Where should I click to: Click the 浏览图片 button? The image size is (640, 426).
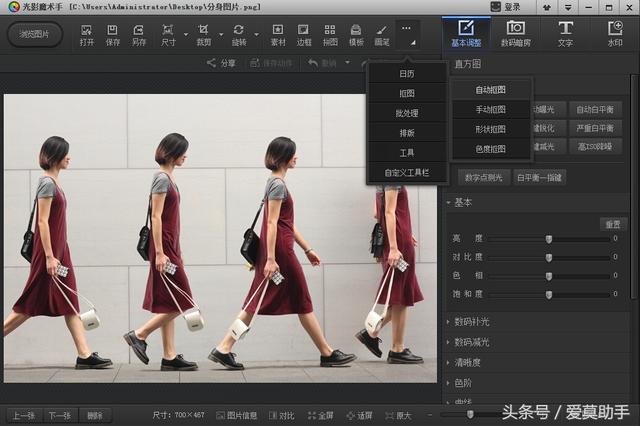(34, 34)
